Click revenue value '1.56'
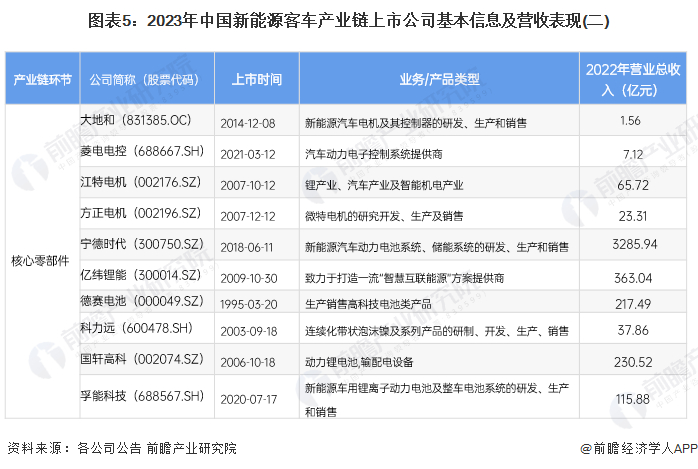 [x=630, y=121]
